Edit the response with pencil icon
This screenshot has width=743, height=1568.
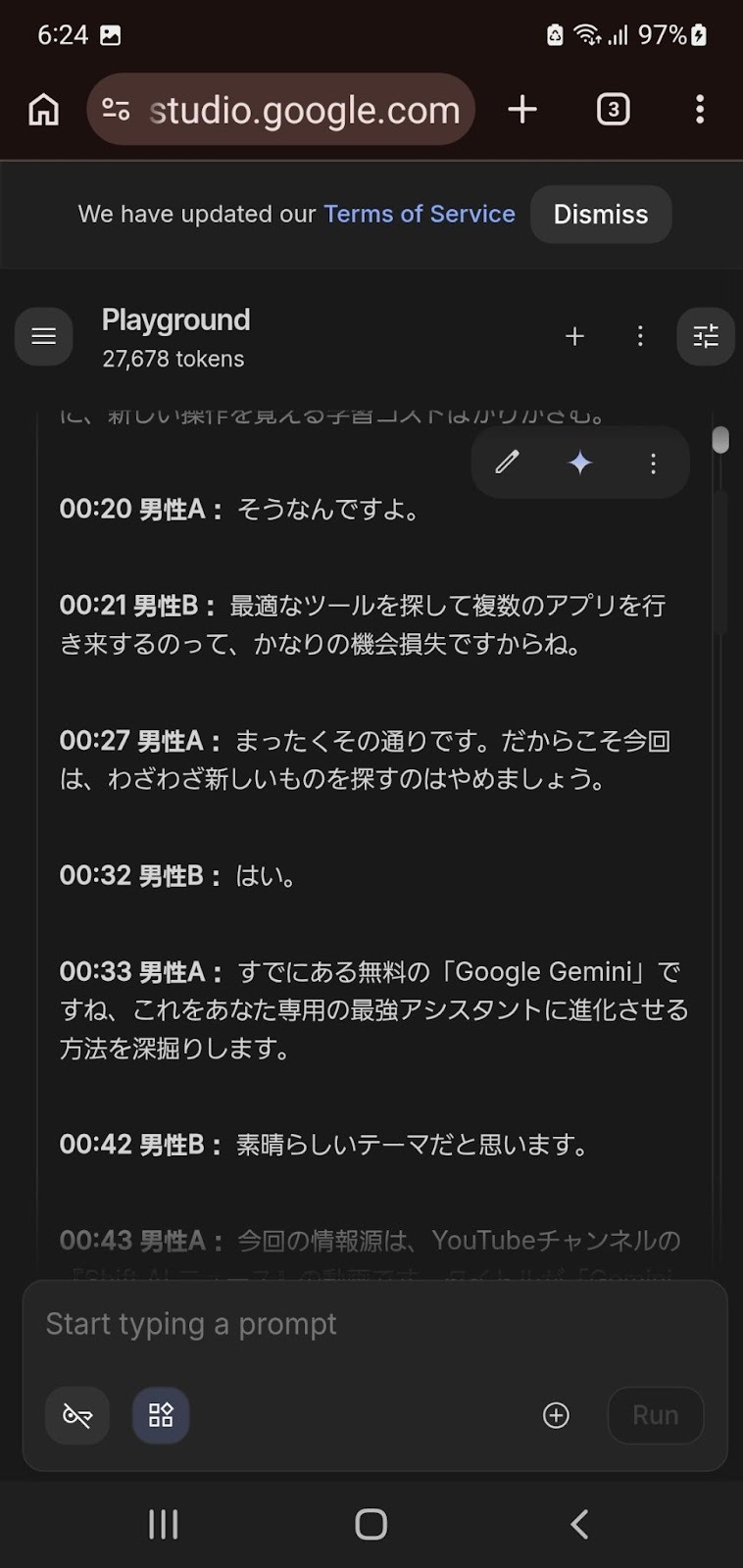click(507, 463)
